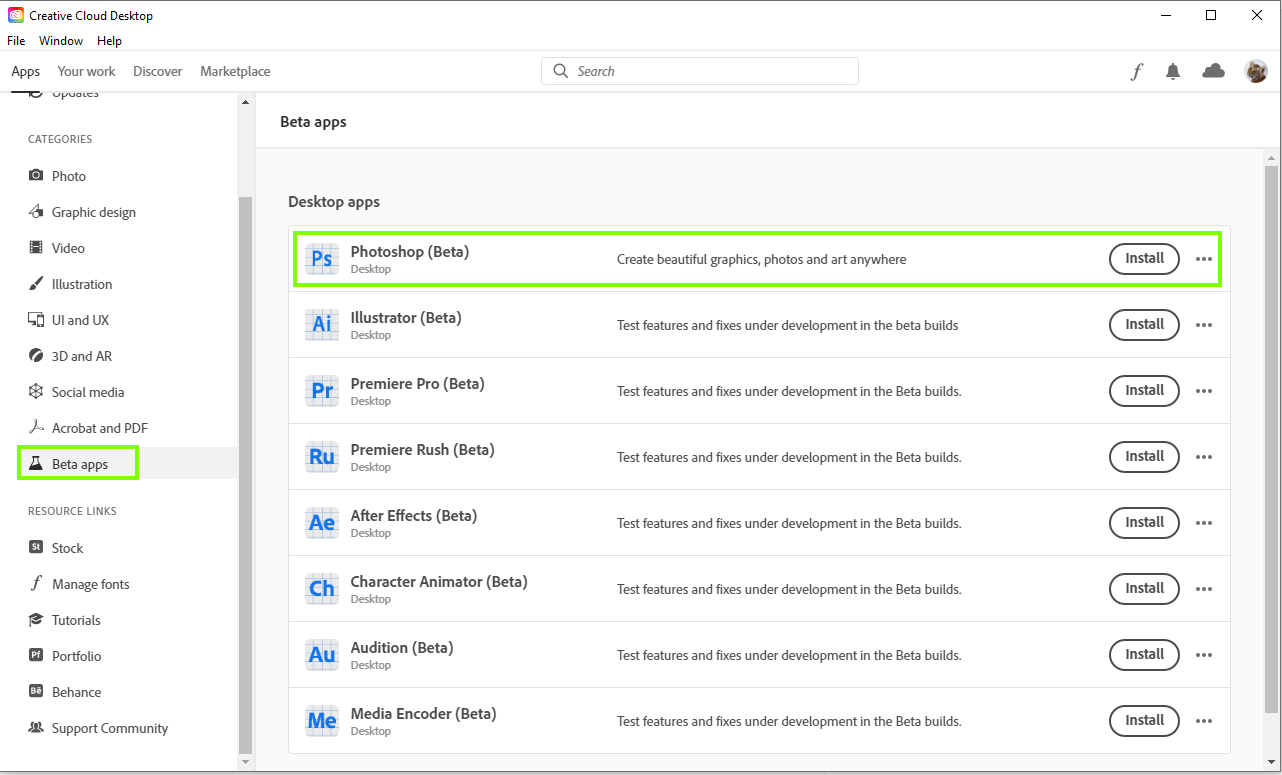
Task: Install Premiere Rush (Beta)
Action: 1144,457
